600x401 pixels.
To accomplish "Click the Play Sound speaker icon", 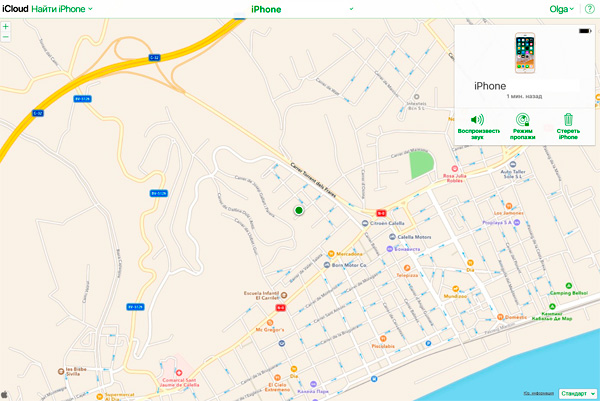I will [x=478, y=120].
